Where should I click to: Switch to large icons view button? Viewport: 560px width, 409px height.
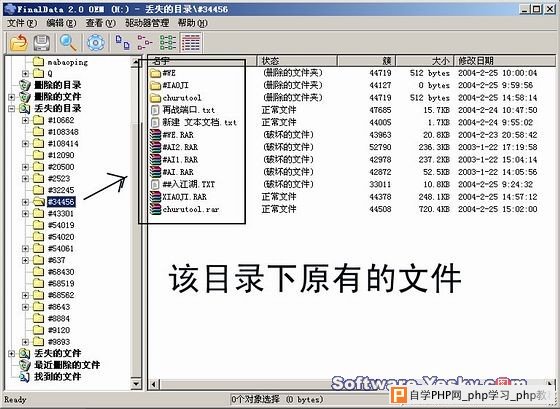122,42
